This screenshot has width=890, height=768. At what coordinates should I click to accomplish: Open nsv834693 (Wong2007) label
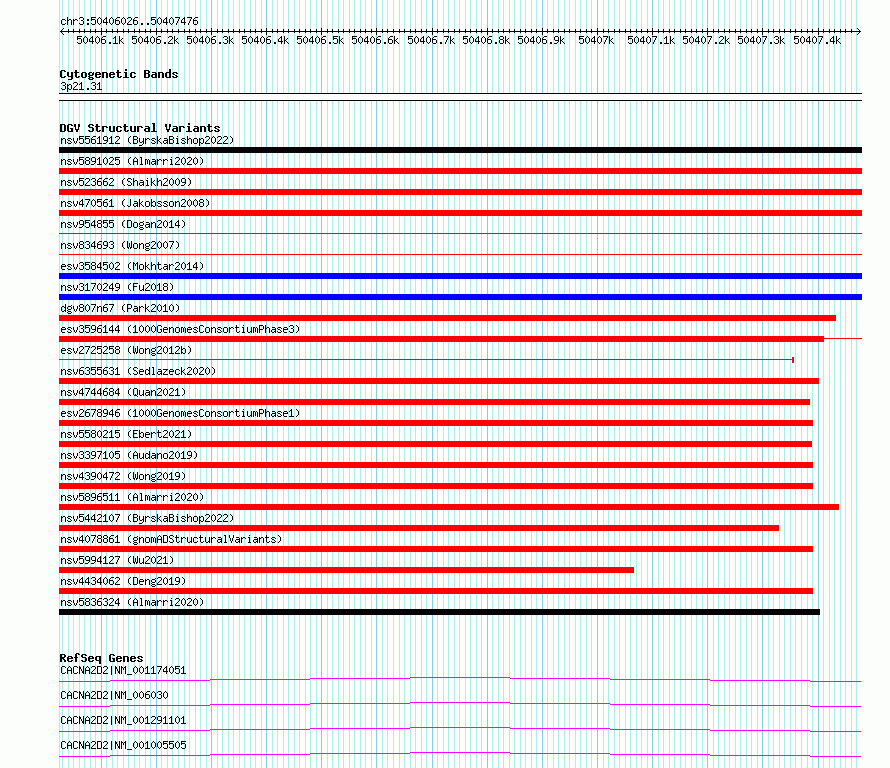coord(120,245)
